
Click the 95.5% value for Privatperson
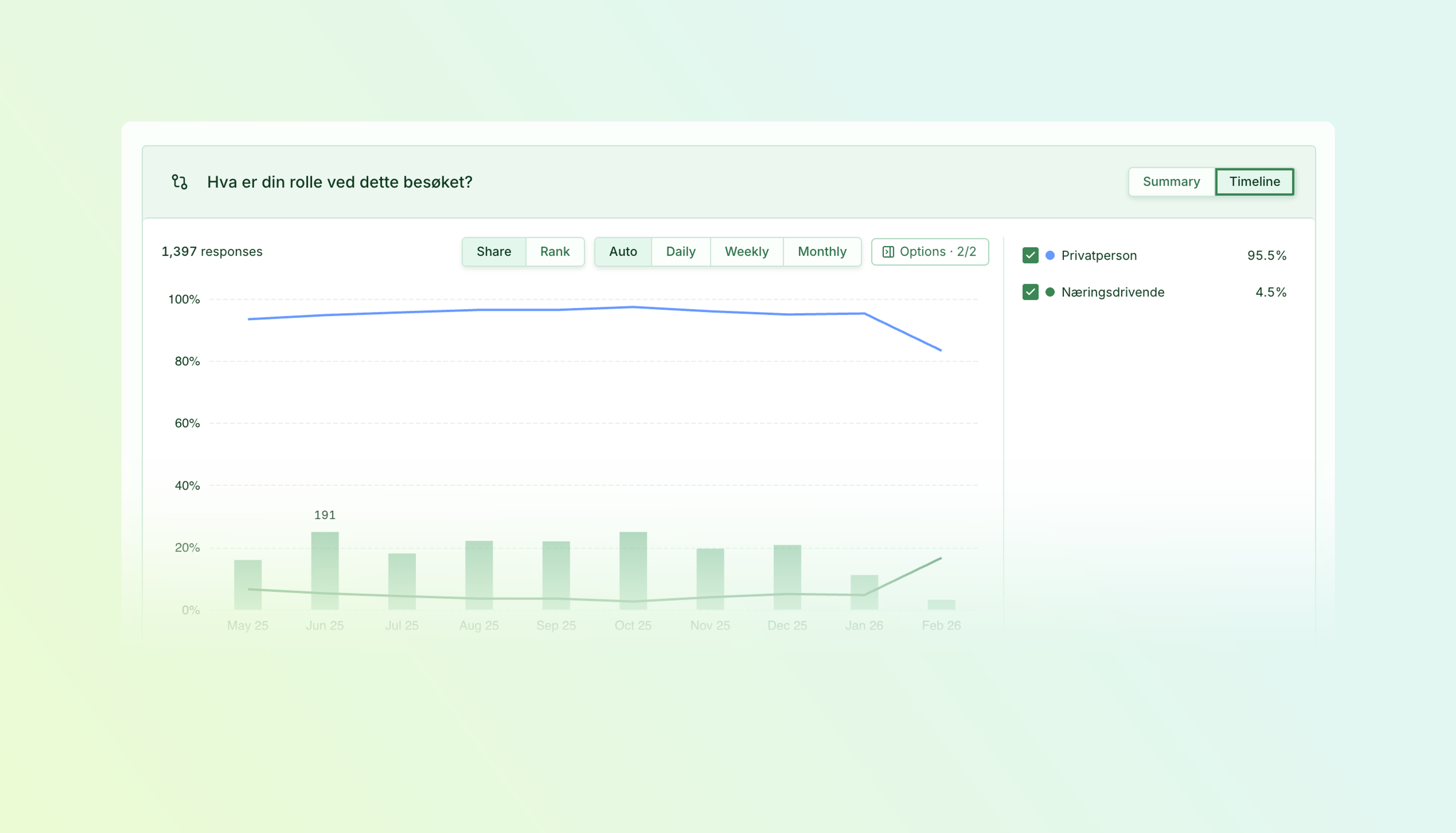click(x=1266, y=255)
